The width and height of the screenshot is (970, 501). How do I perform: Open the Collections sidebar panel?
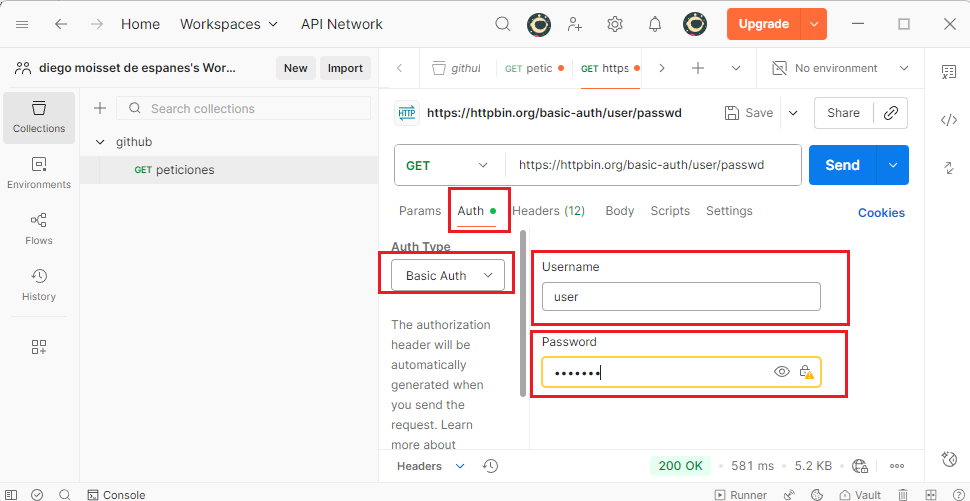pyautogui.click(x=39, y=117)
